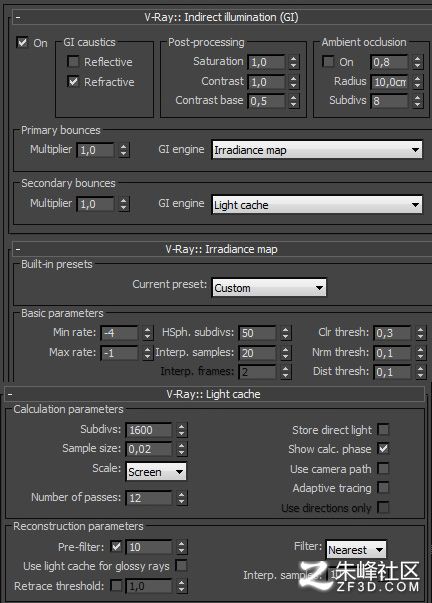Screen dimensions: 432x603
Task: Open Secondary bounces GI engine dropdown
Action: pyautogui.click(x=317, y=204)
